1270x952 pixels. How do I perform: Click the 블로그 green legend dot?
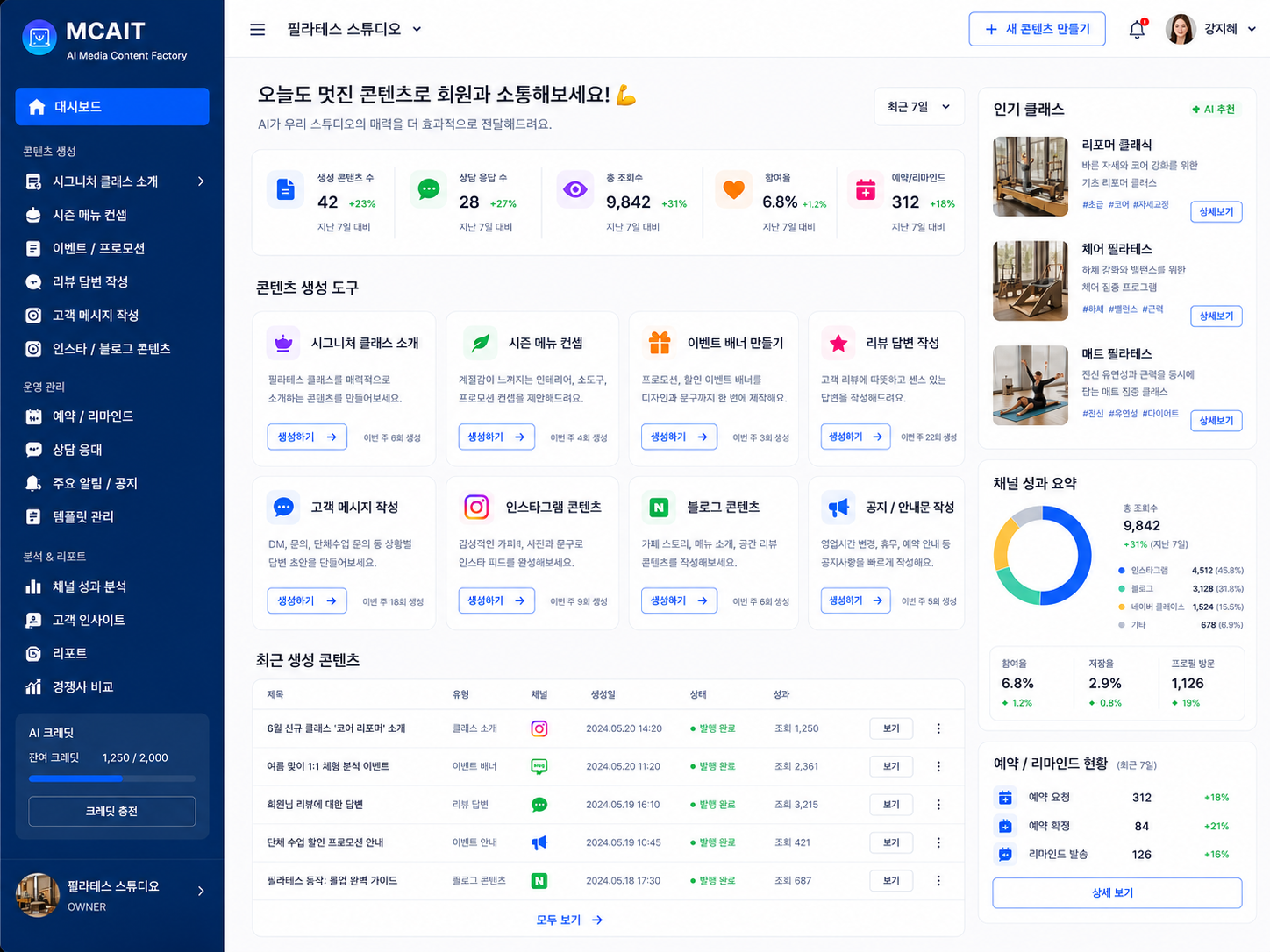click(x=1122, y=589)
